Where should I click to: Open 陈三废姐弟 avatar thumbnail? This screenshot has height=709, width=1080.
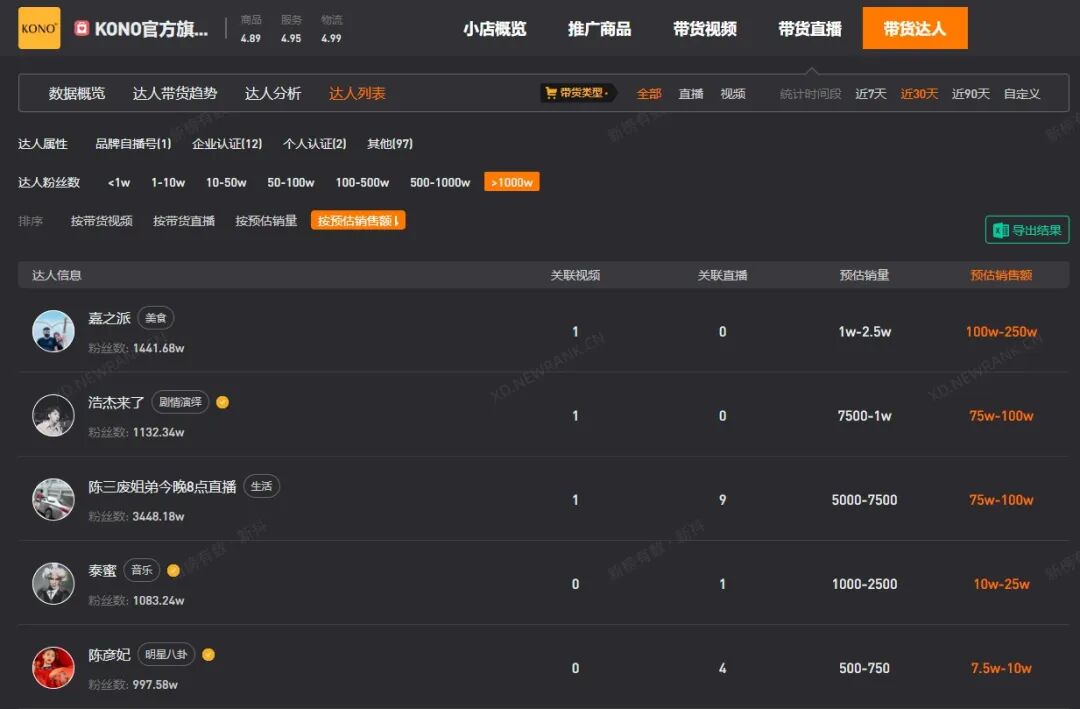pyautogui.click(x=53, y=500)
